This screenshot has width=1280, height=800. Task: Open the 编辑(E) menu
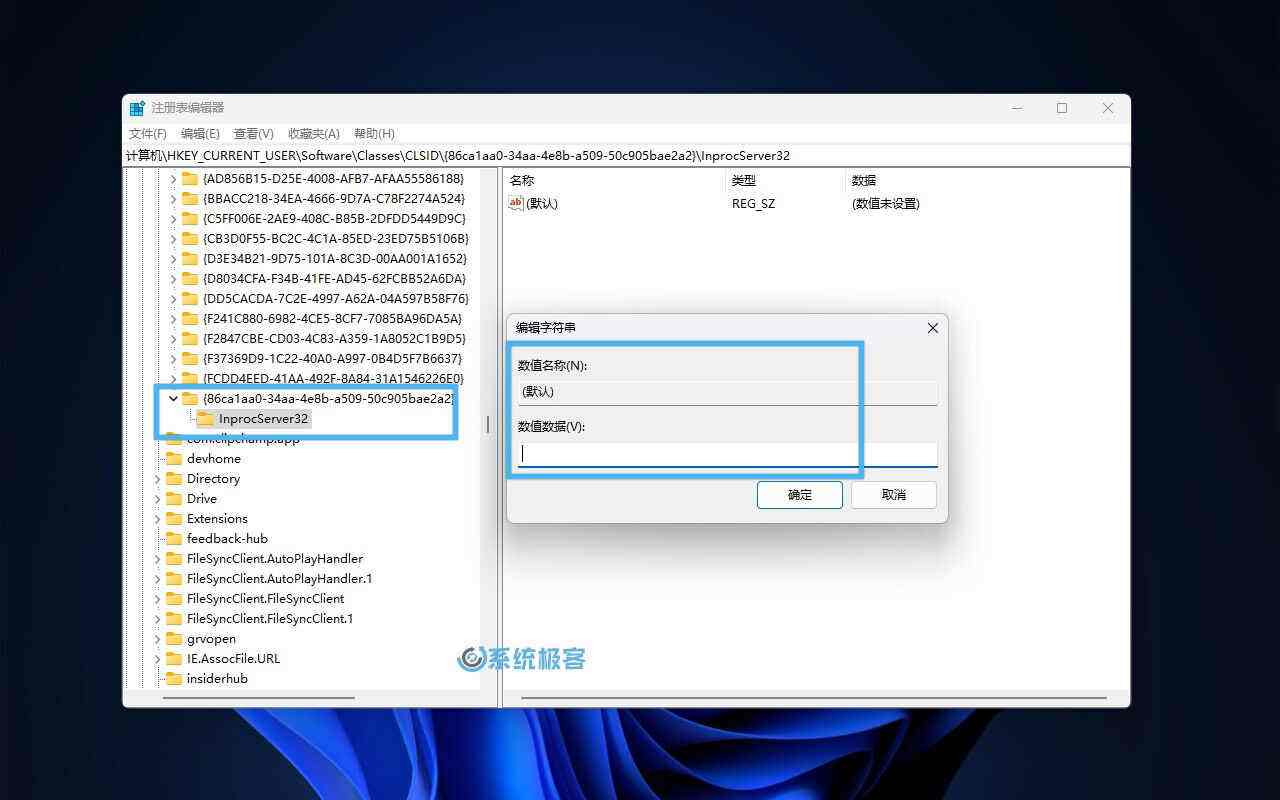(200, 133)
